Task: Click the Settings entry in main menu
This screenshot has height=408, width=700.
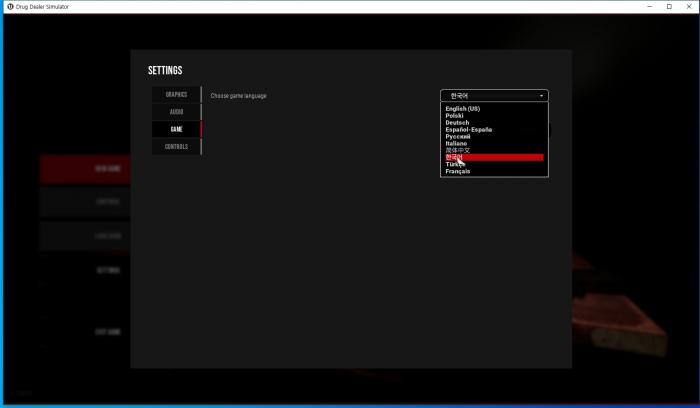Action: coord(108,271)
